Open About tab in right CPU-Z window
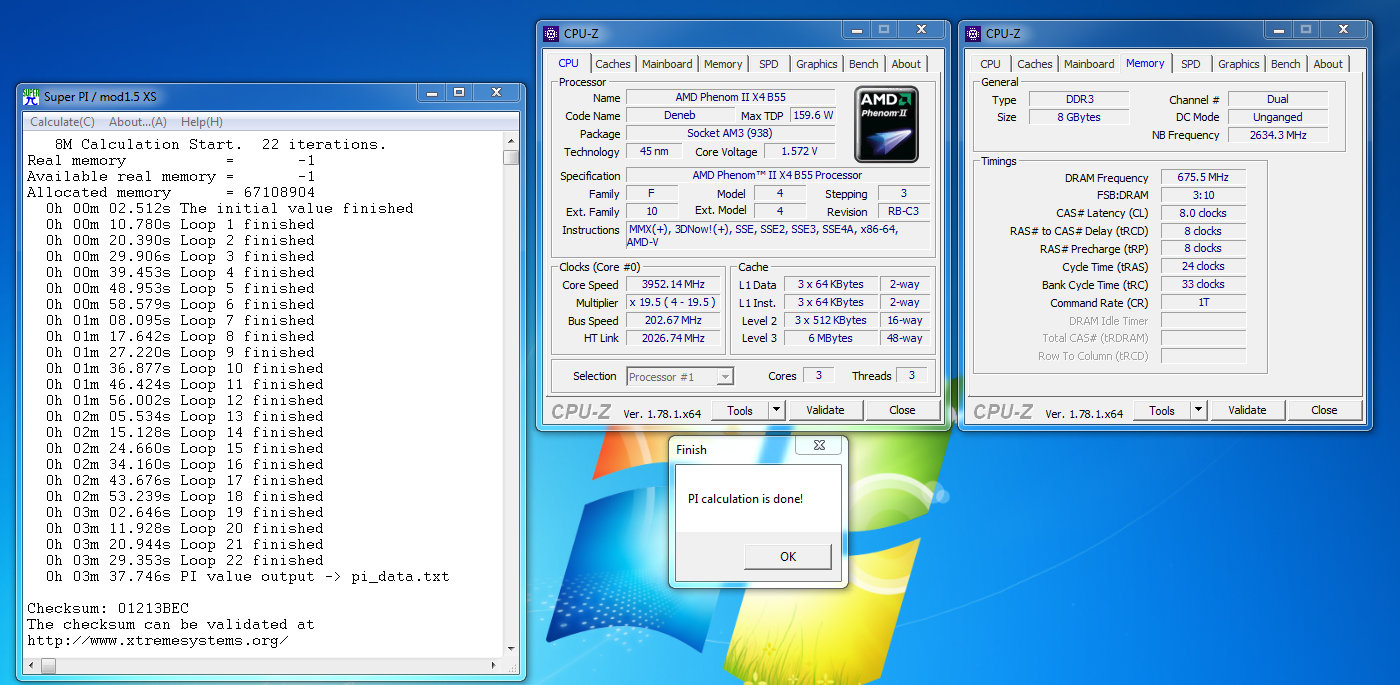This screenshot has height=685, width=1400. [x=1328, y=64]
